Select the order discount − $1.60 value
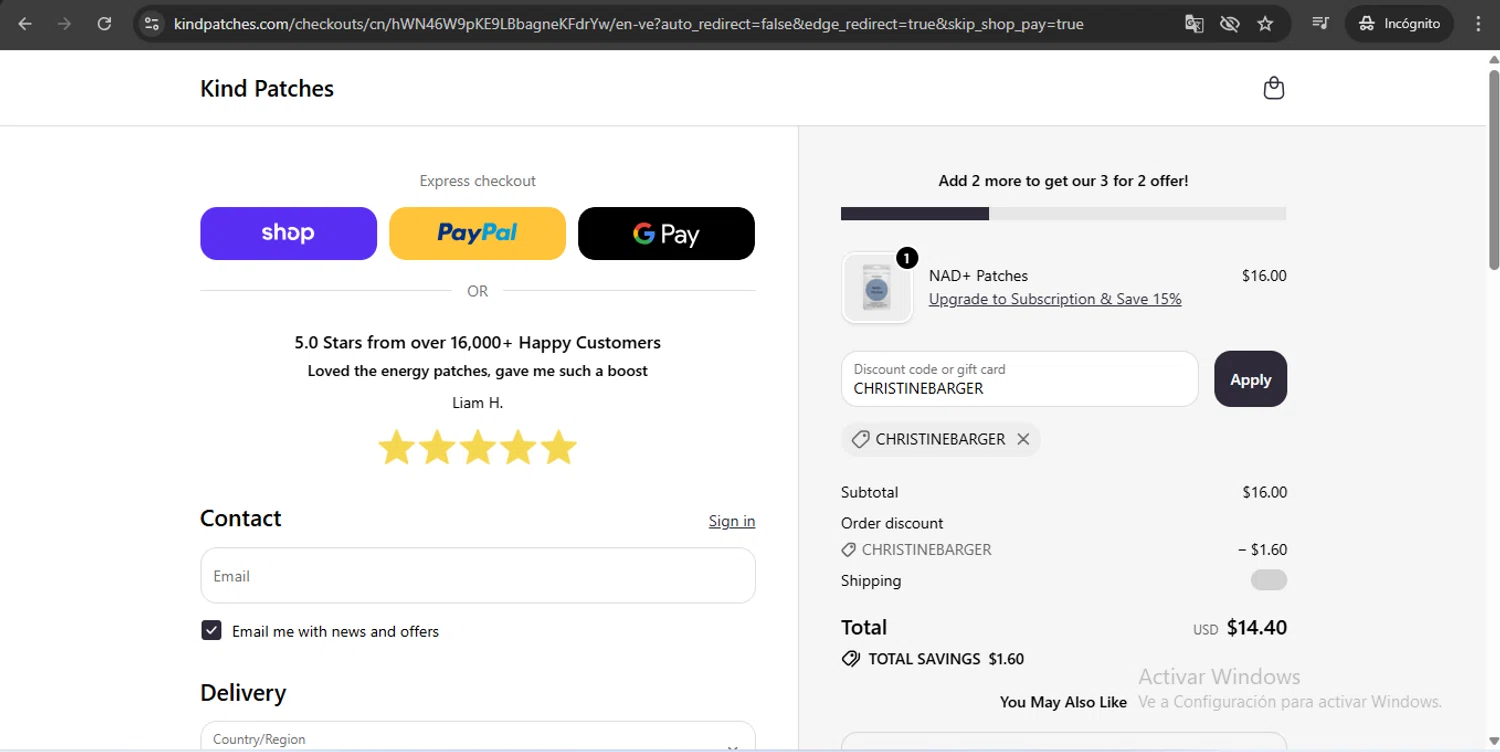Screen dimensions: 1500x752 tap(1262, 549)
